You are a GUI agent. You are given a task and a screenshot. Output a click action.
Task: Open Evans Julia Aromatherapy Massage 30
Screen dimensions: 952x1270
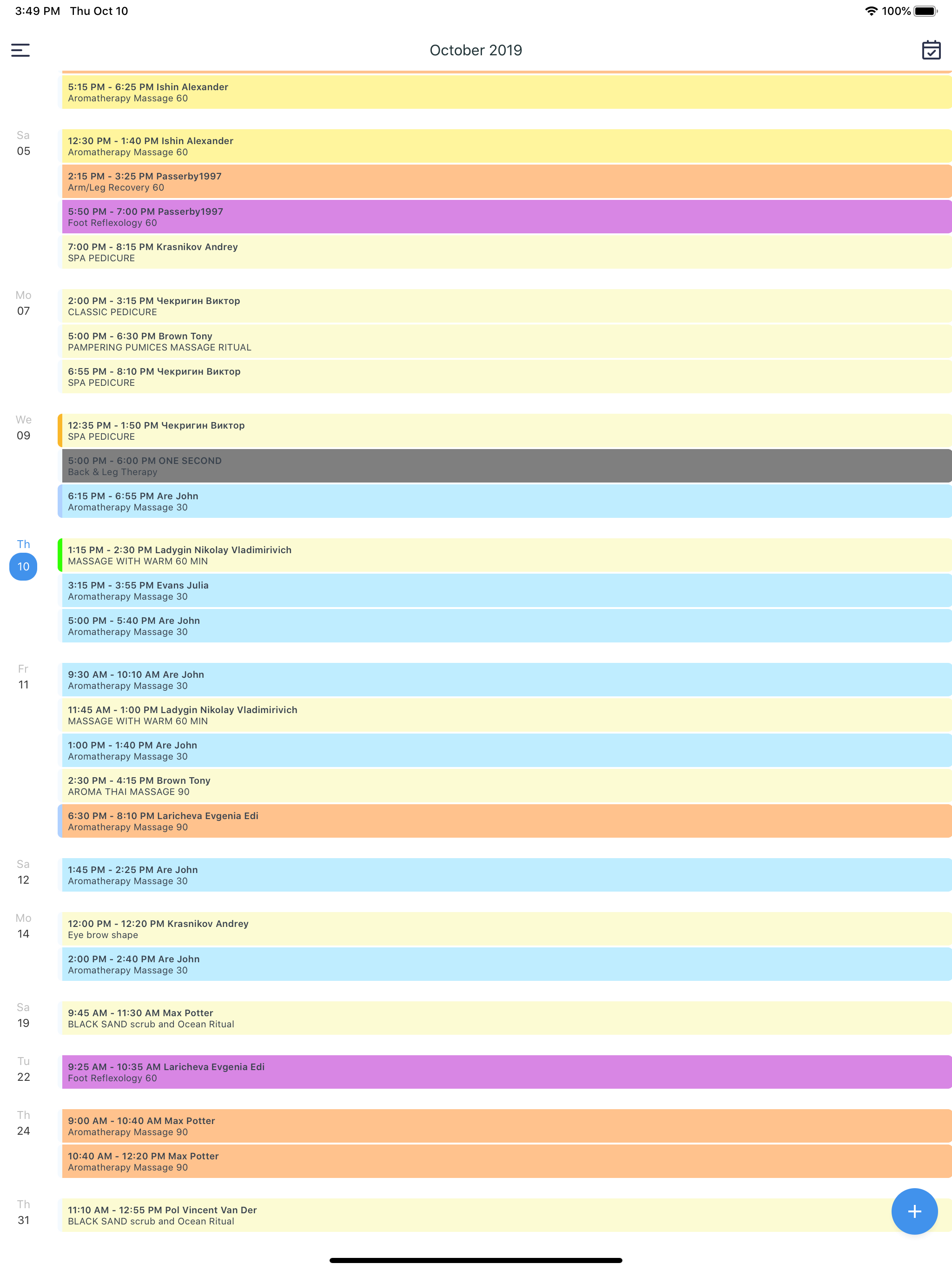(505, 591)
